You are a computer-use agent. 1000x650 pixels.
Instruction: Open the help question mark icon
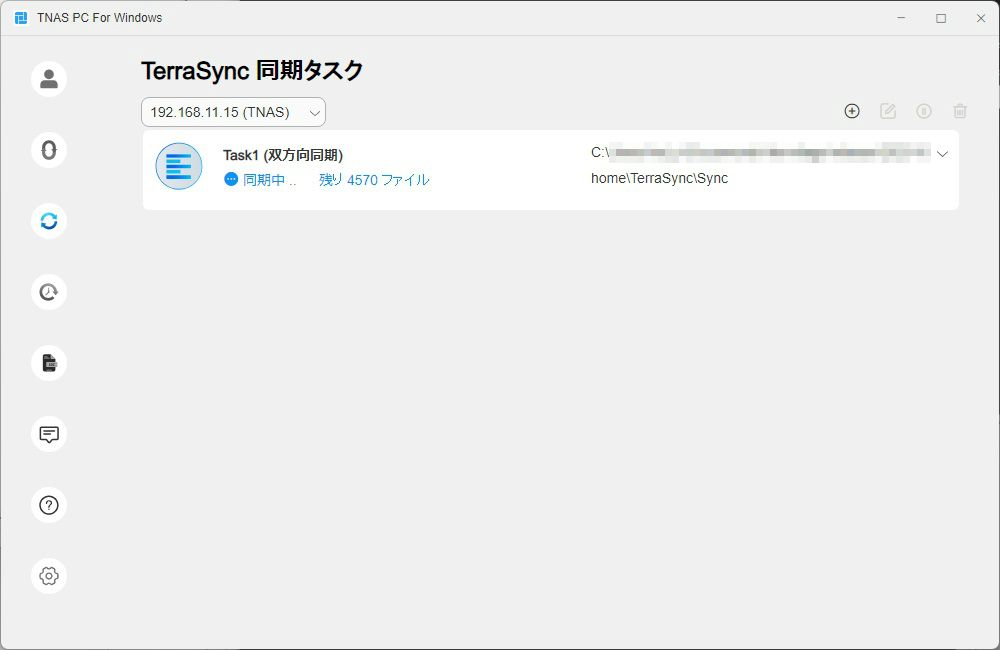pos(49,505)
